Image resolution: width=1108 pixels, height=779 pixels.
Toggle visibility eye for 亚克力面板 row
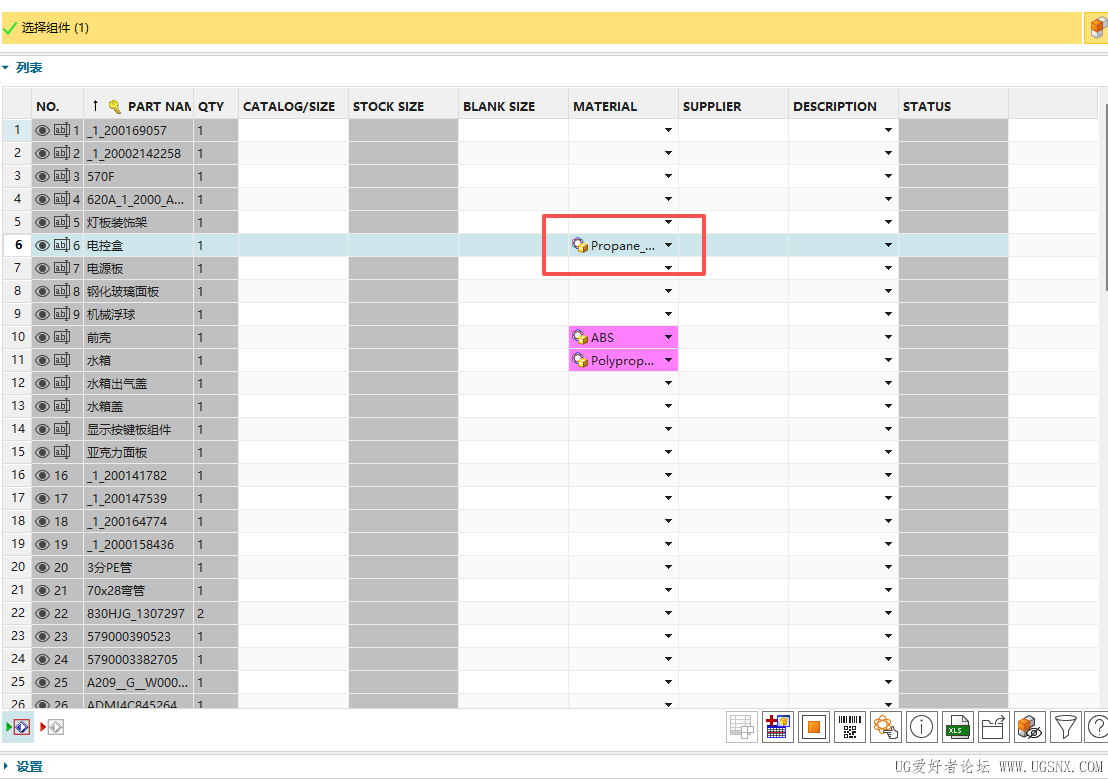[42, 452]
